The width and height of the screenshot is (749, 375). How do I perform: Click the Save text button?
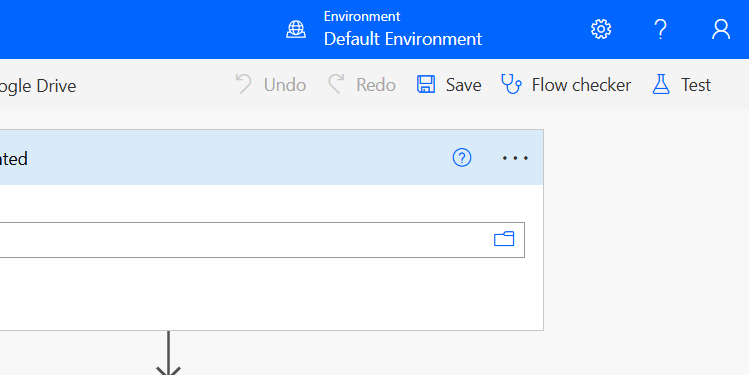point(463,85)
